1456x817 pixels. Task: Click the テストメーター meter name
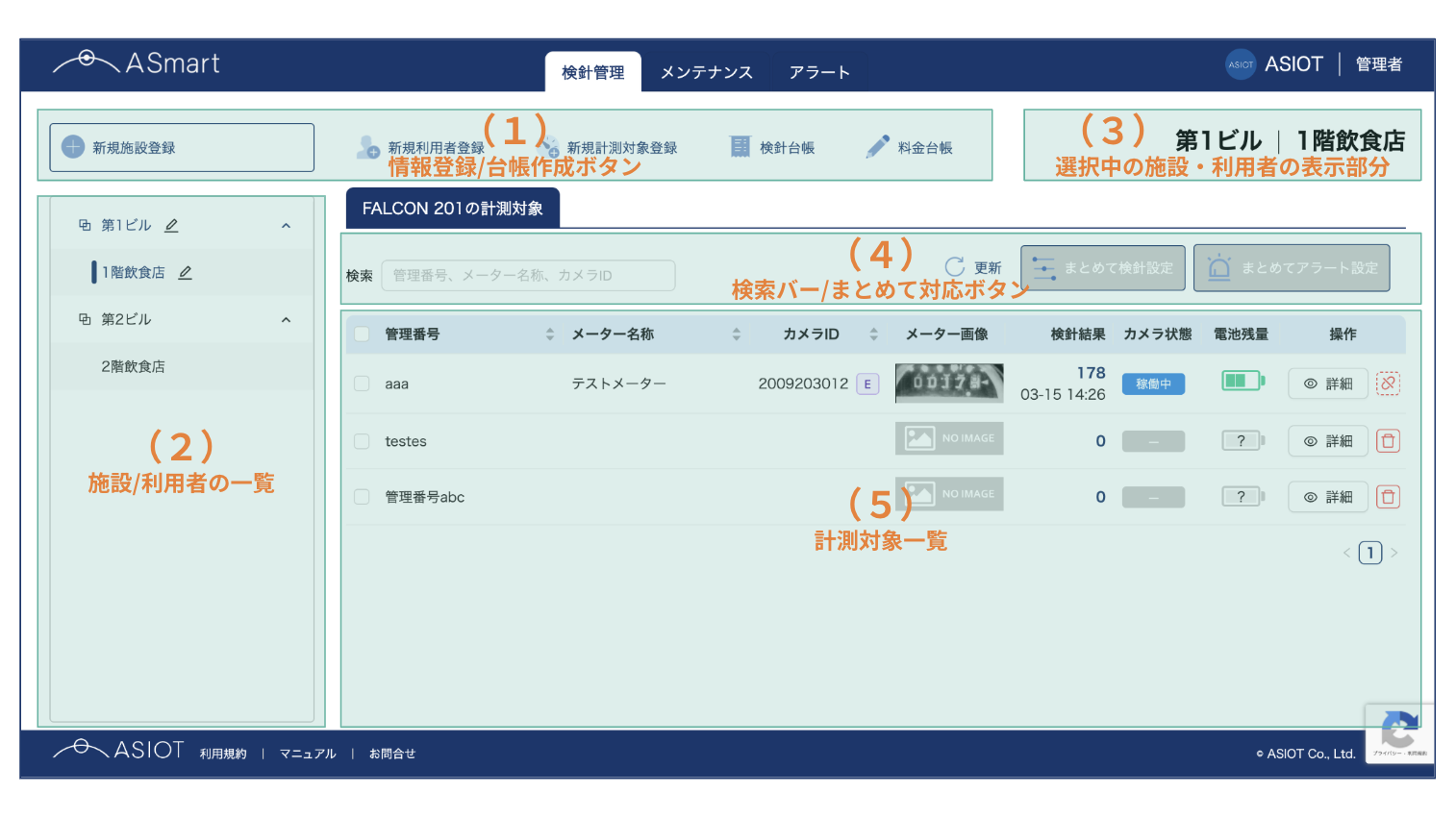(618, 384)
